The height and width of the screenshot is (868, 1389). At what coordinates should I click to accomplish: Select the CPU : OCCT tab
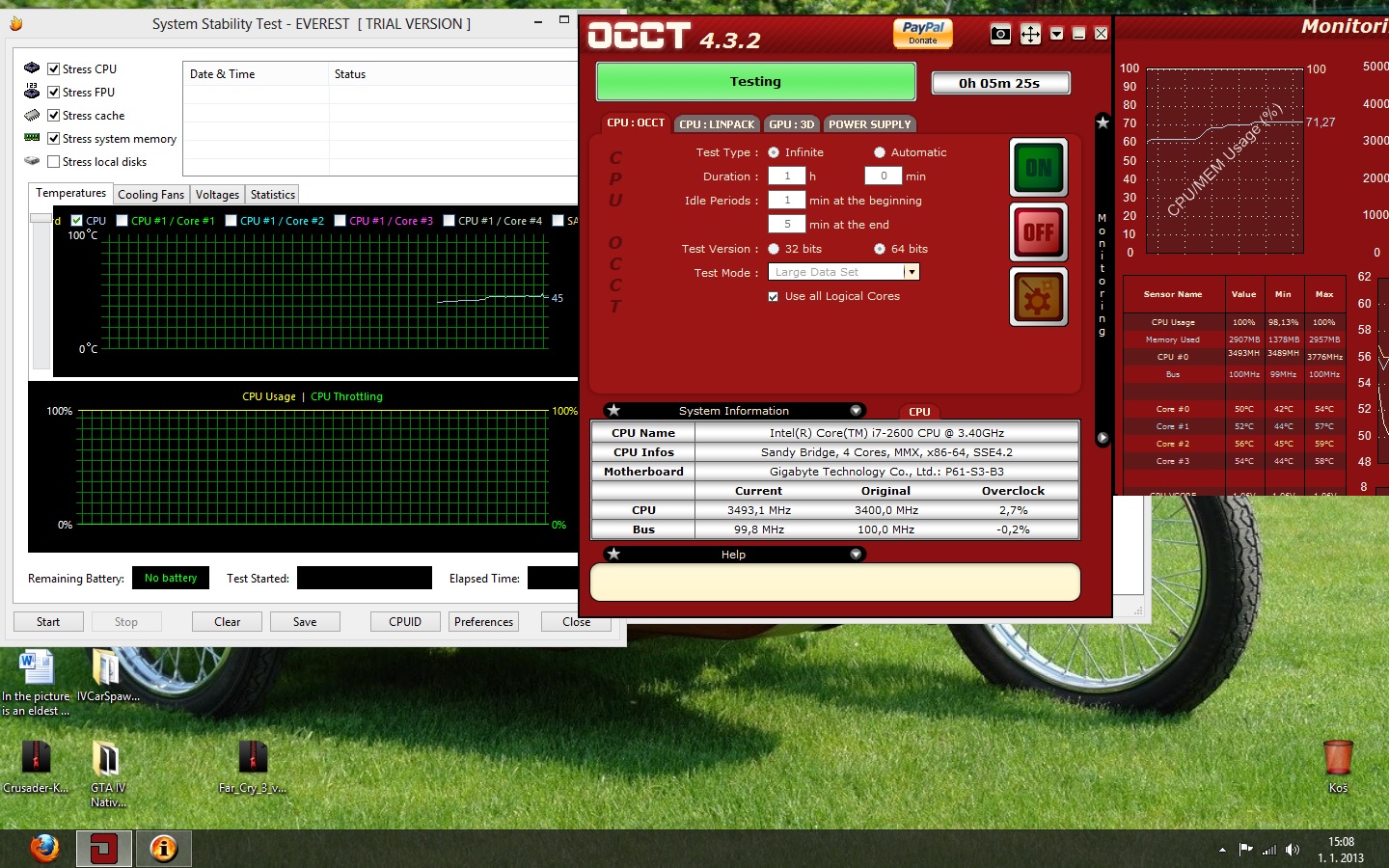(635, 123)
